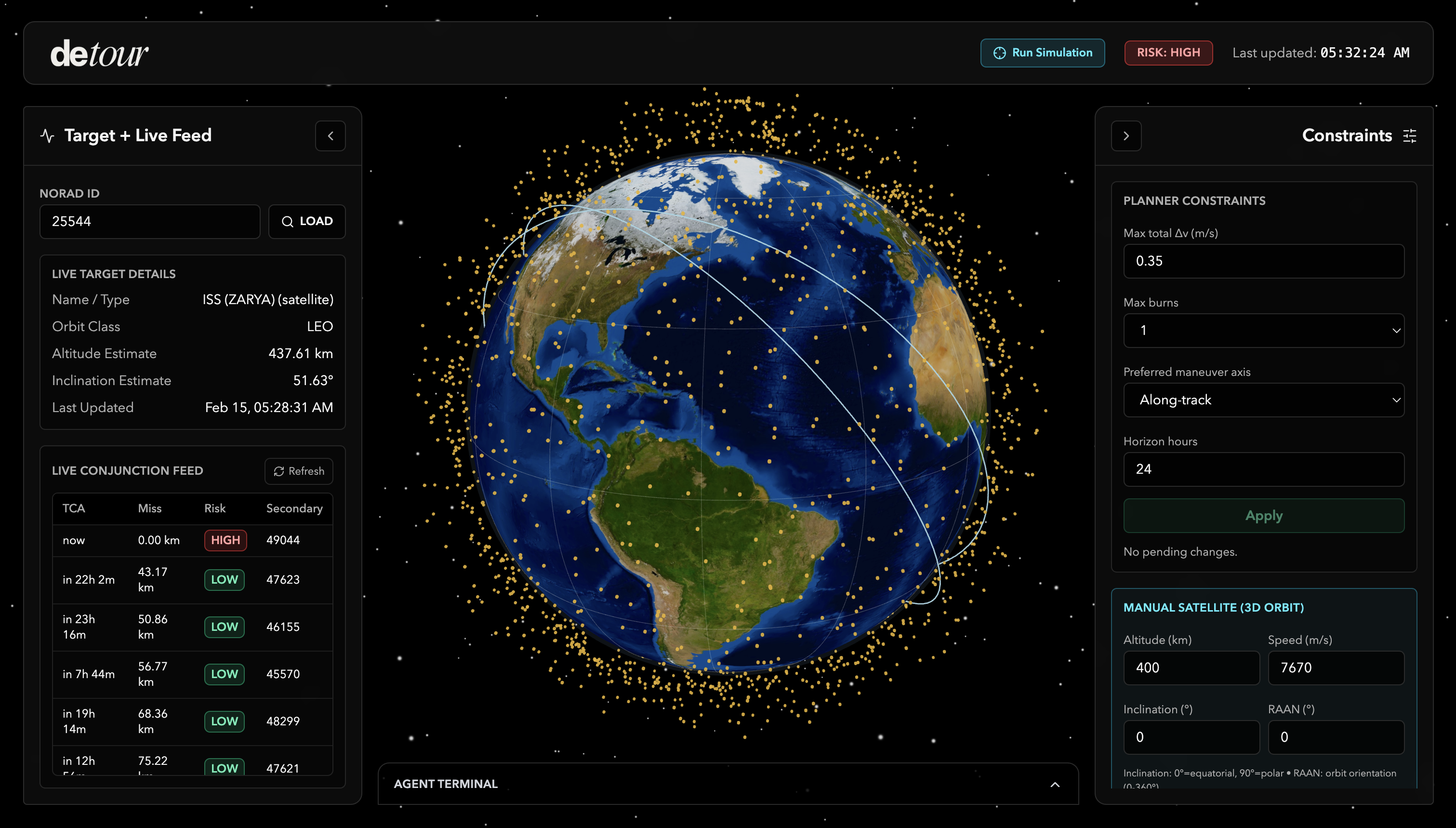This screenshot has width=1456, height=828.
Task: Apply the planner constraints
Action: click(1263, 516)
